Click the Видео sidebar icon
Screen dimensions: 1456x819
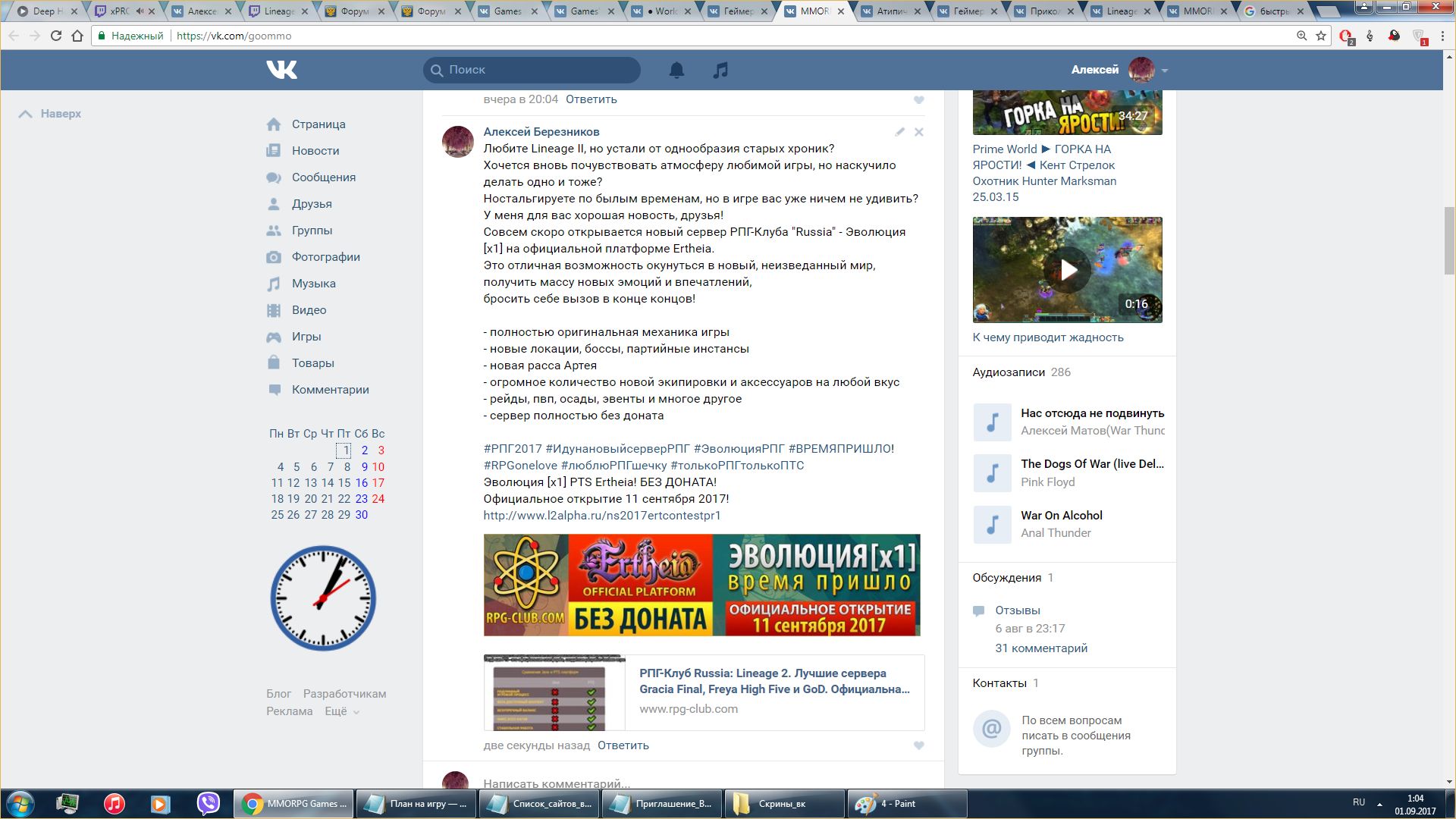[274, 310]
